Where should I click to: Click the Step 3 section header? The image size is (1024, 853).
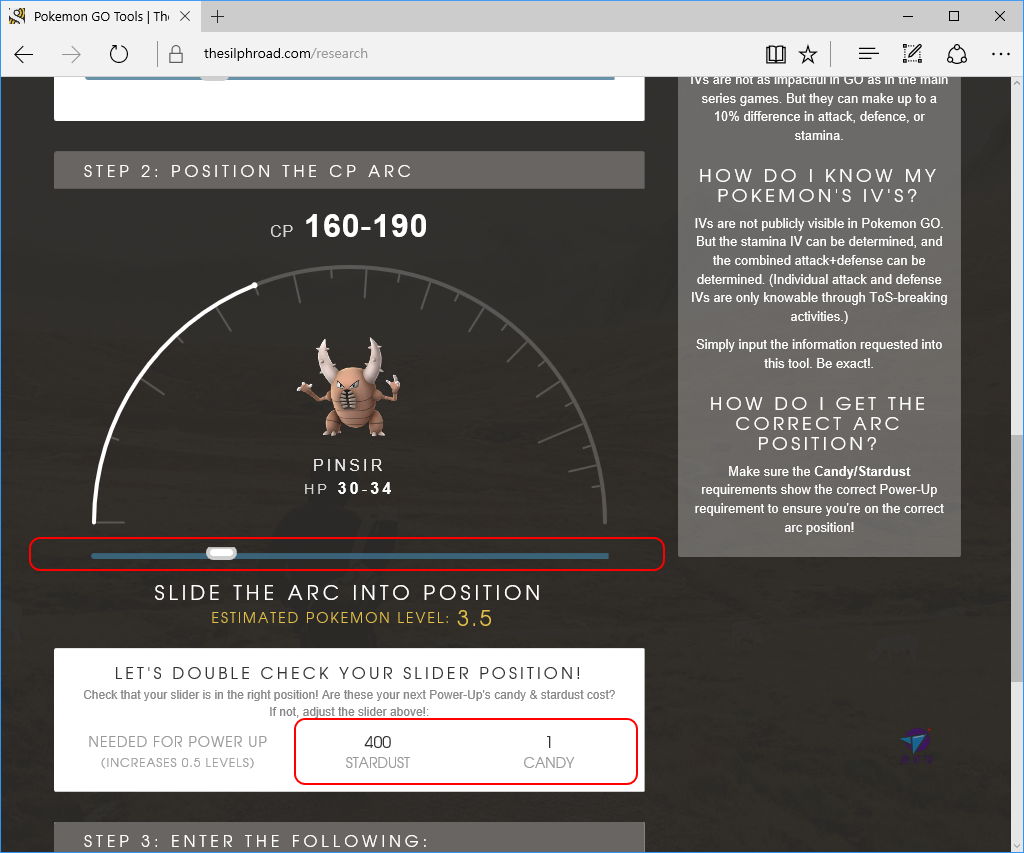coord(349,838)
